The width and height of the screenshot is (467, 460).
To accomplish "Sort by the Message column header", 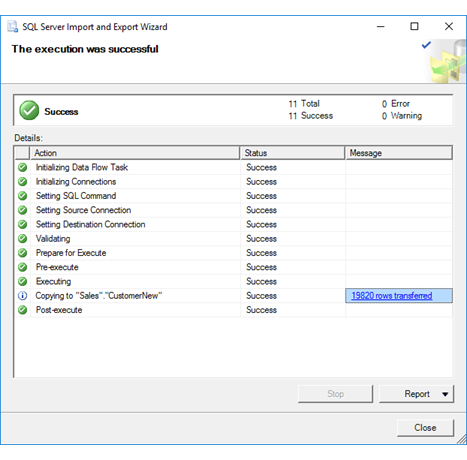I will (x=399, y=153).
